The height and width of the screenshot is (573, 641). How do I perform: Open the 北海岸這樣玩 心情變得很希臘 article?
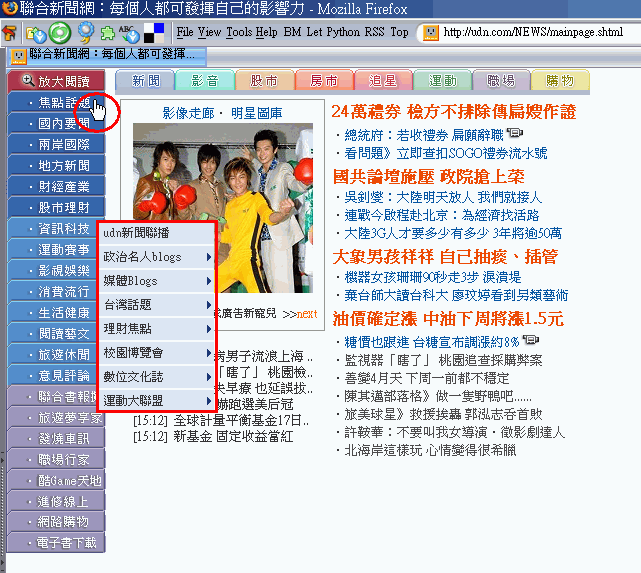click(x=430, y=450)
